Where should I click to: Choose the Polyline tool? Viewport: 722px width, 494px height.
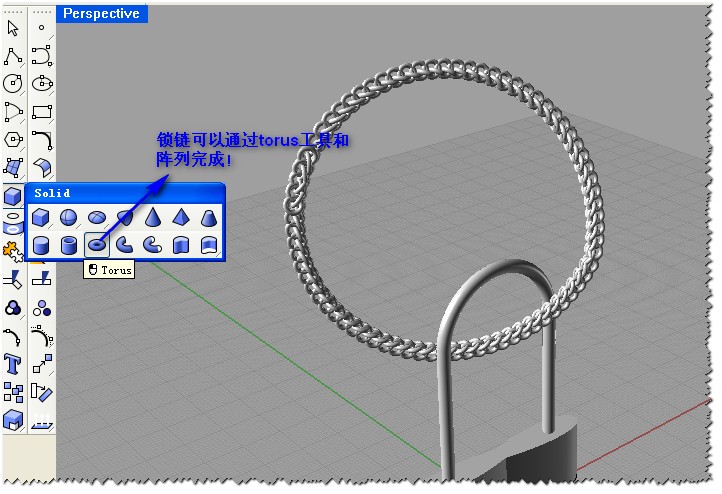click(13, 56)
